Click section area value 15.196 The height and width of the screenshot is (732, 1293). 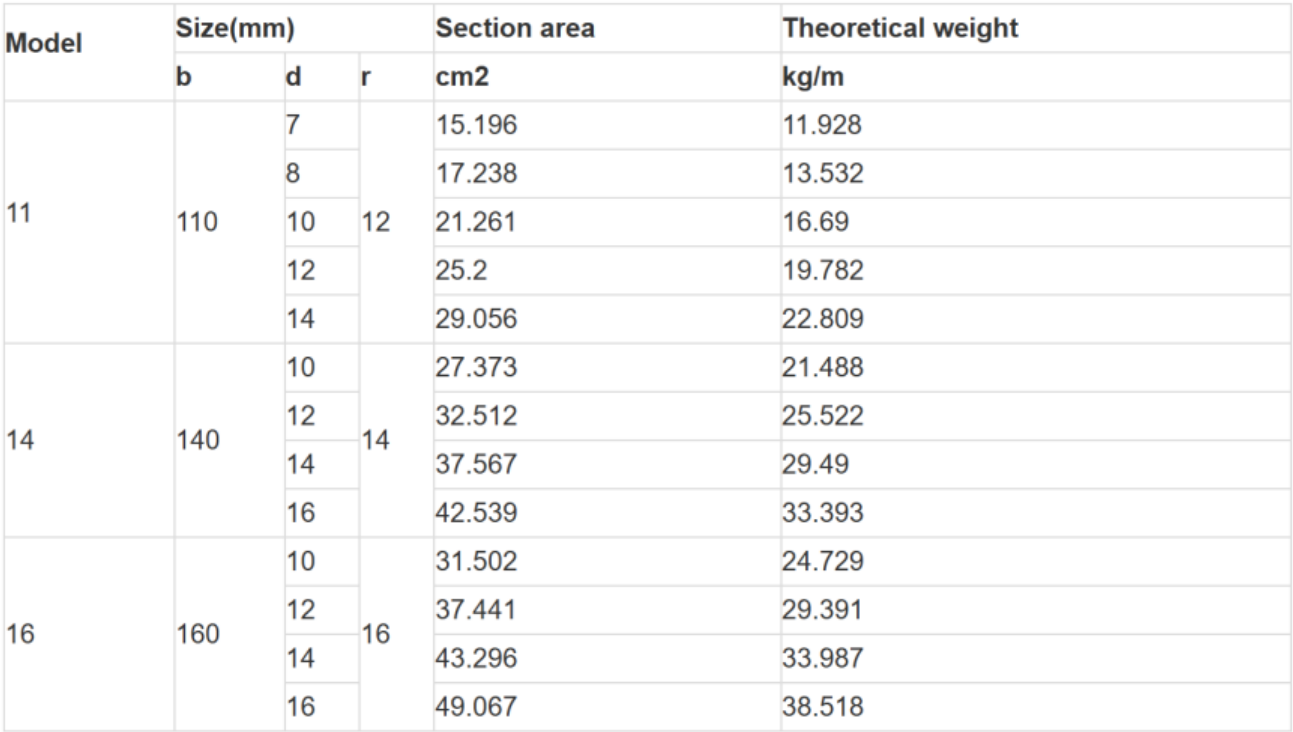476,126
